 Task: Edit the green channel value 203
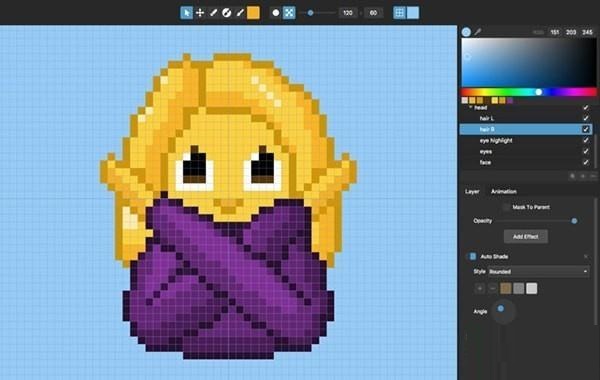(x=571, y=32)
